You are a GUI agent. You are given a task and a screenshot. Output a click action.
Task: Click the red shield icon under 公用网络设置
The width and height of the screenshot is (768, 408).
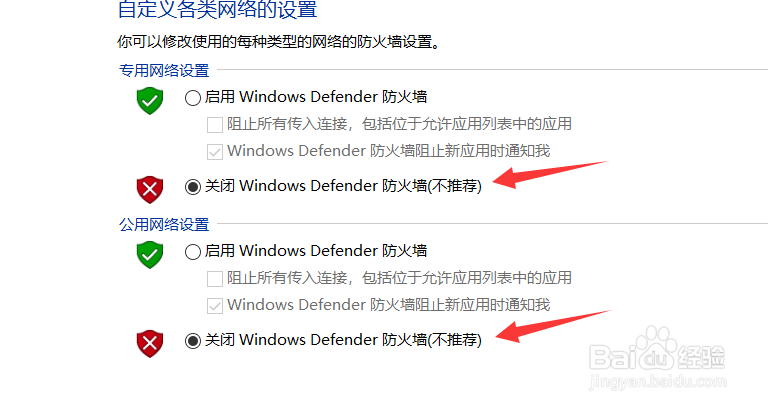(x=149, y=343)
